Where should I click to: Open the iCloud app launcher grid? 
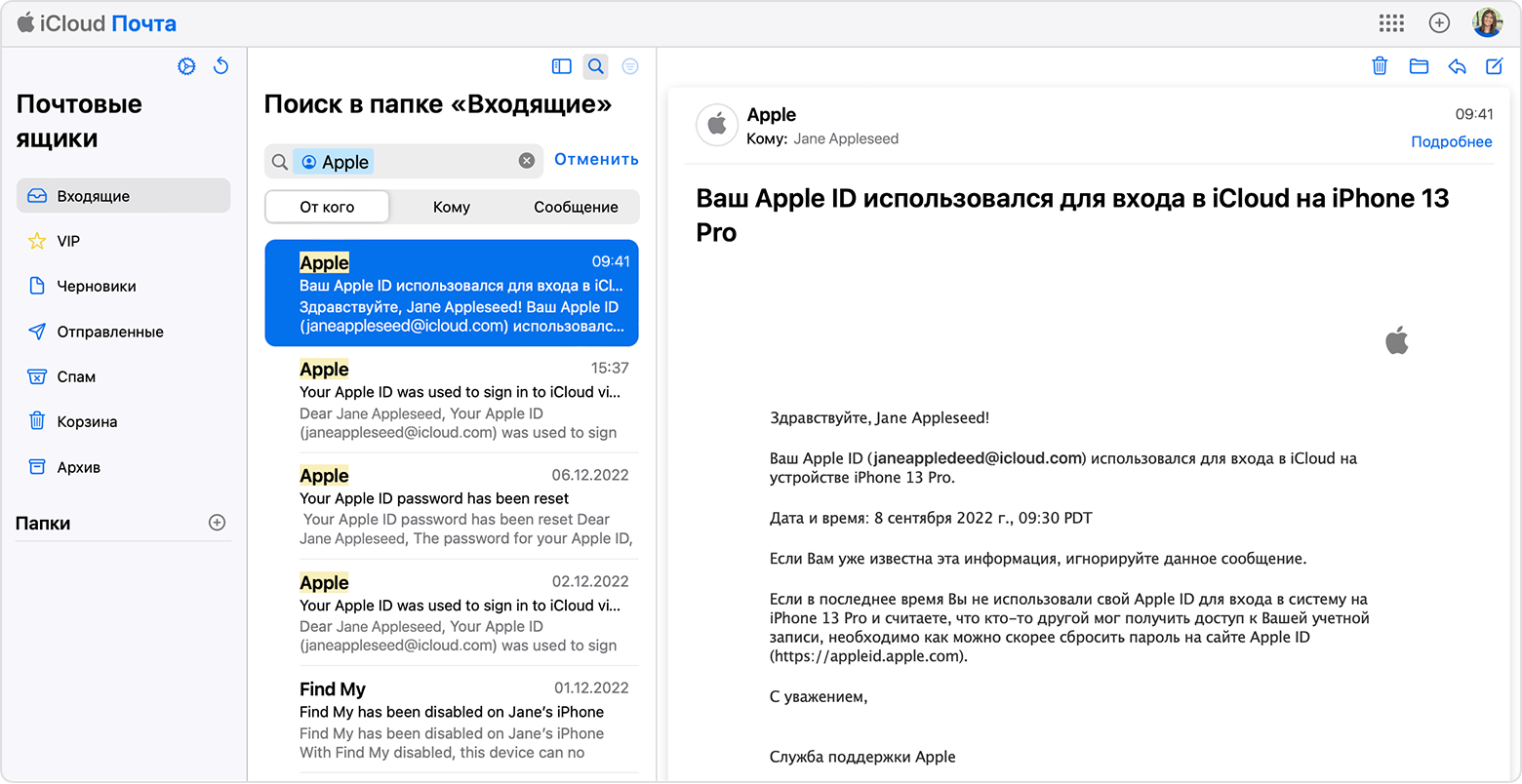click(1391, 22)
